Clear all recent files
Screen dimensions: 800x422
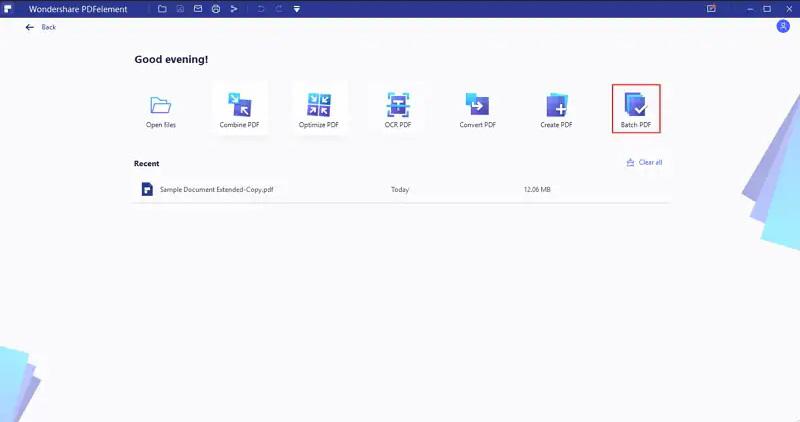644,162
